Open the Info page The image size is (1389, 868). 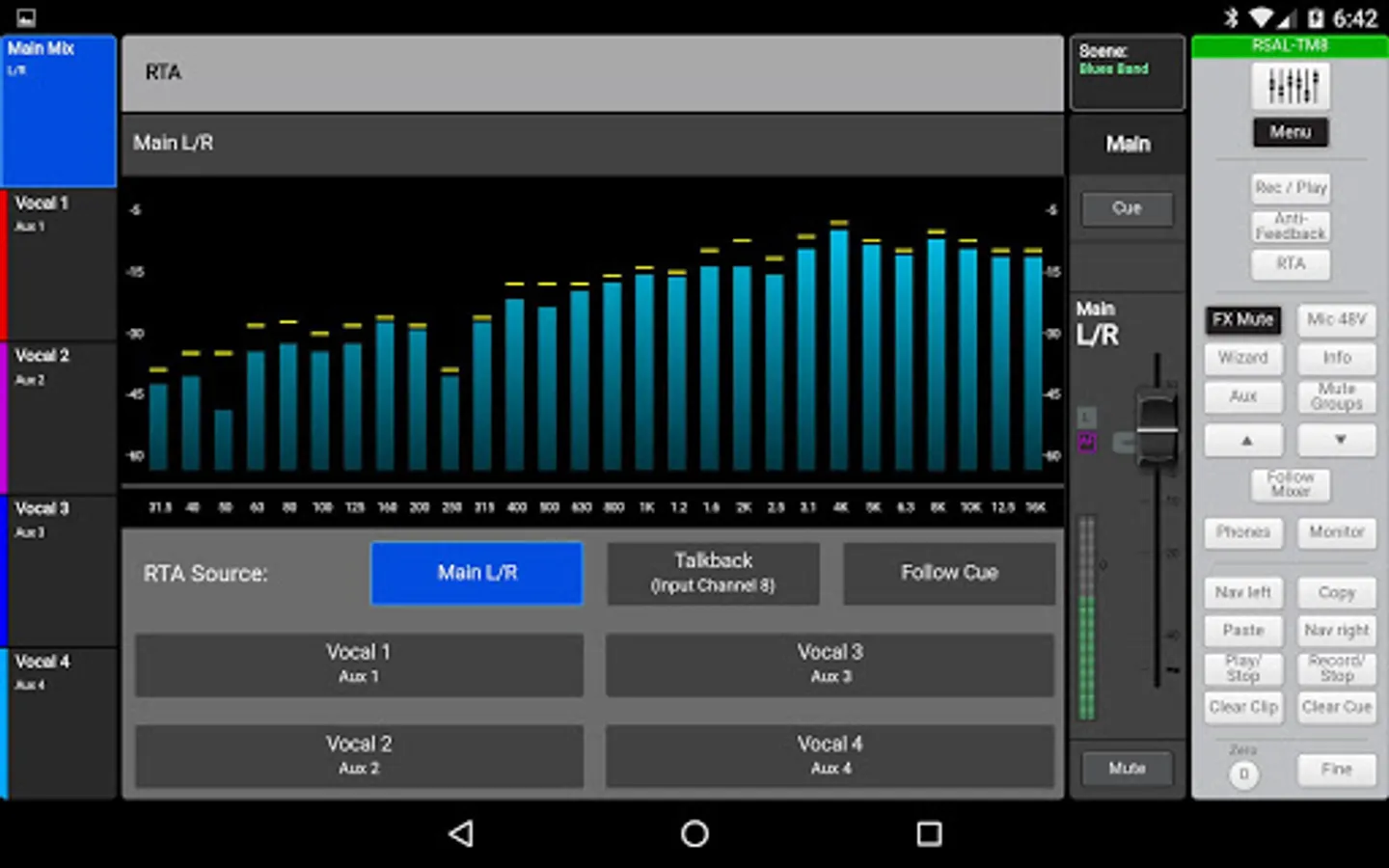click(x=1337, y=358)
